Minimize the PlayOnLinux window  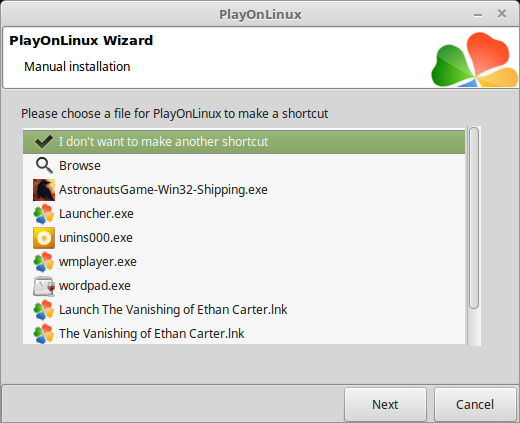pos(478,15)
